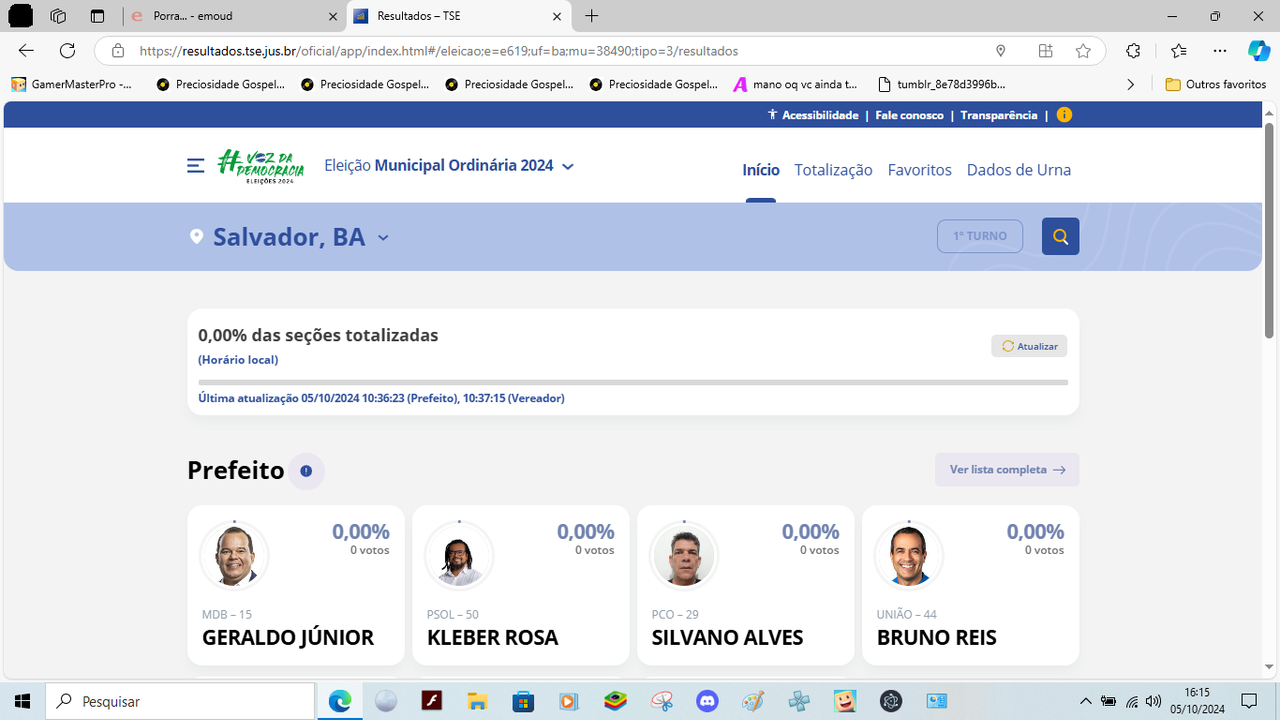1280x720 pixels.
Task: Show hidden system tray icons
Action: click(x=1086, y=701)
